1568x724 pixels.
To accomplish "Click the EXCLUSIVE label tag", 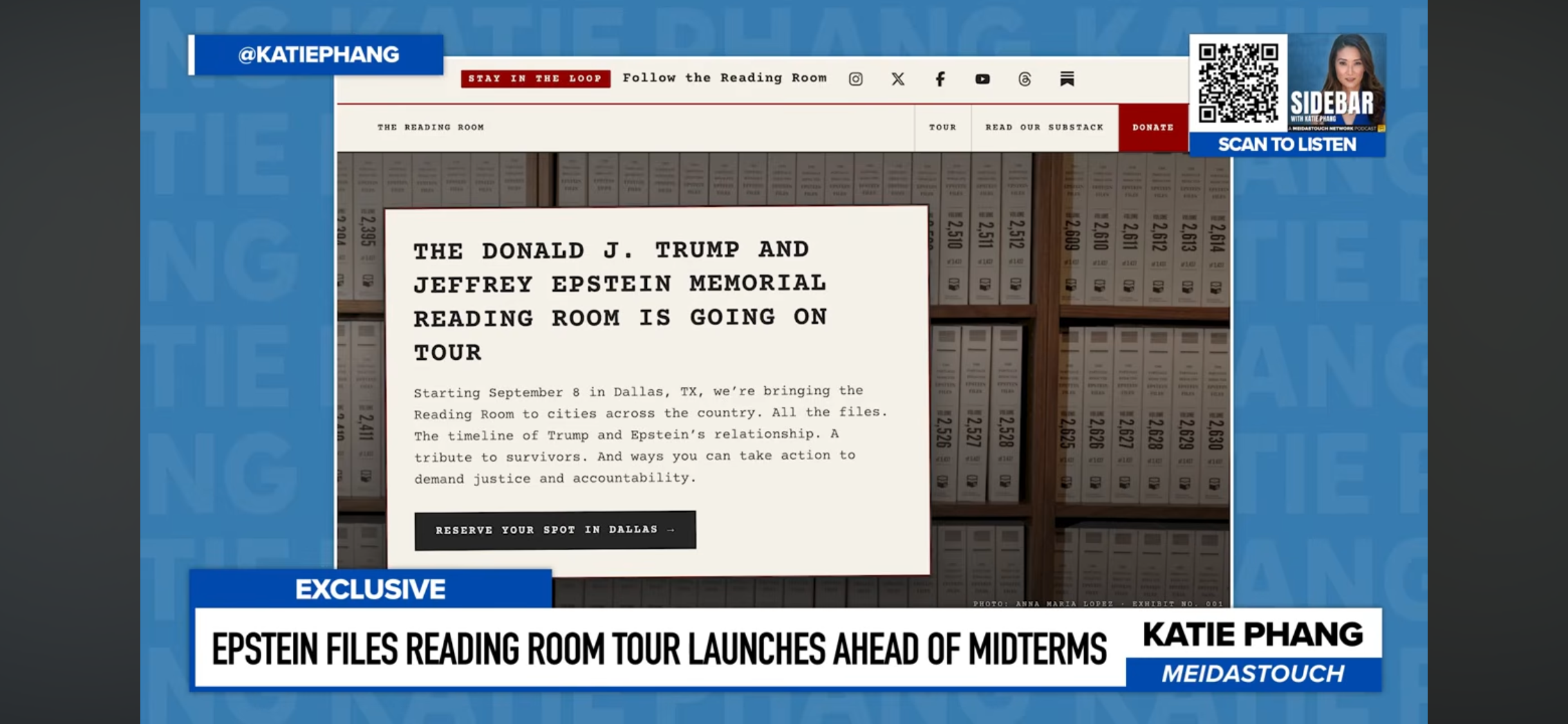I will tap(370, 589).
